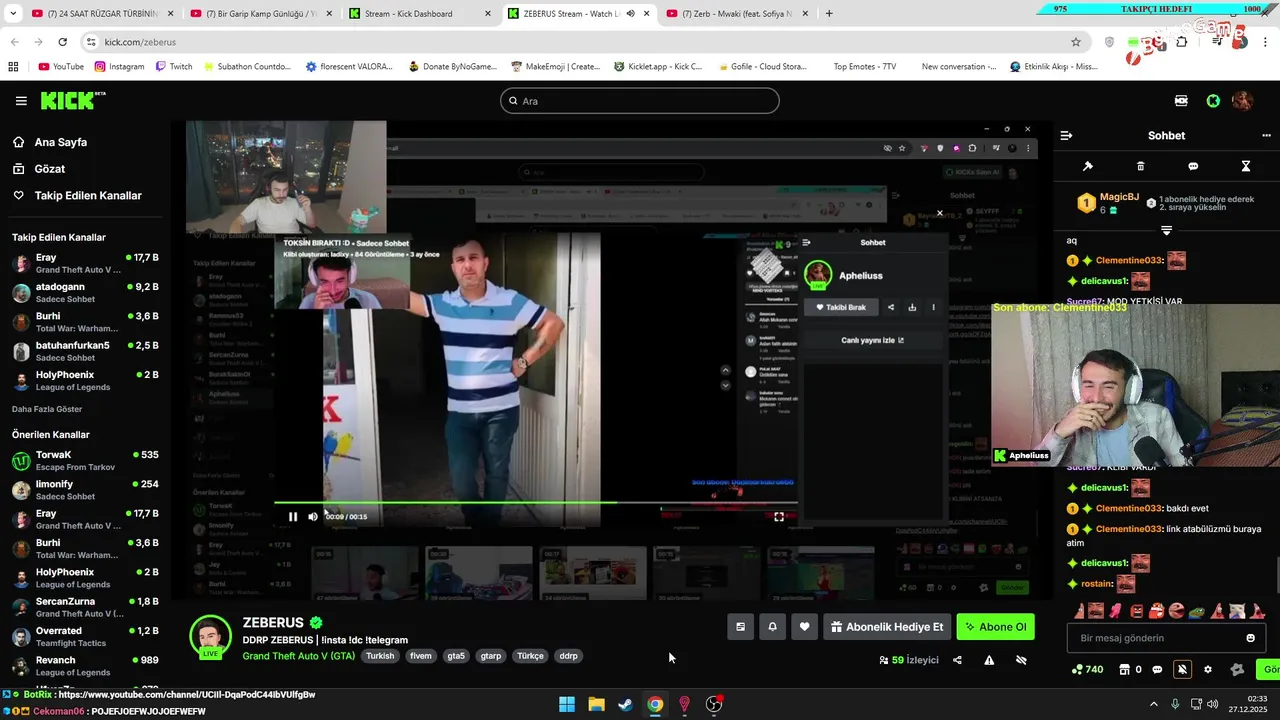Bookmark this page star icon
Viewport: 1280px width, 720px height.
pos(1076,42)
